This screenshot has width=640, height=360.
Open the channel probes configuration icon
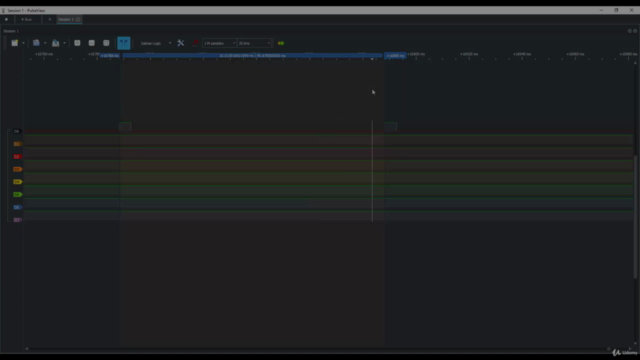point(195,43)
